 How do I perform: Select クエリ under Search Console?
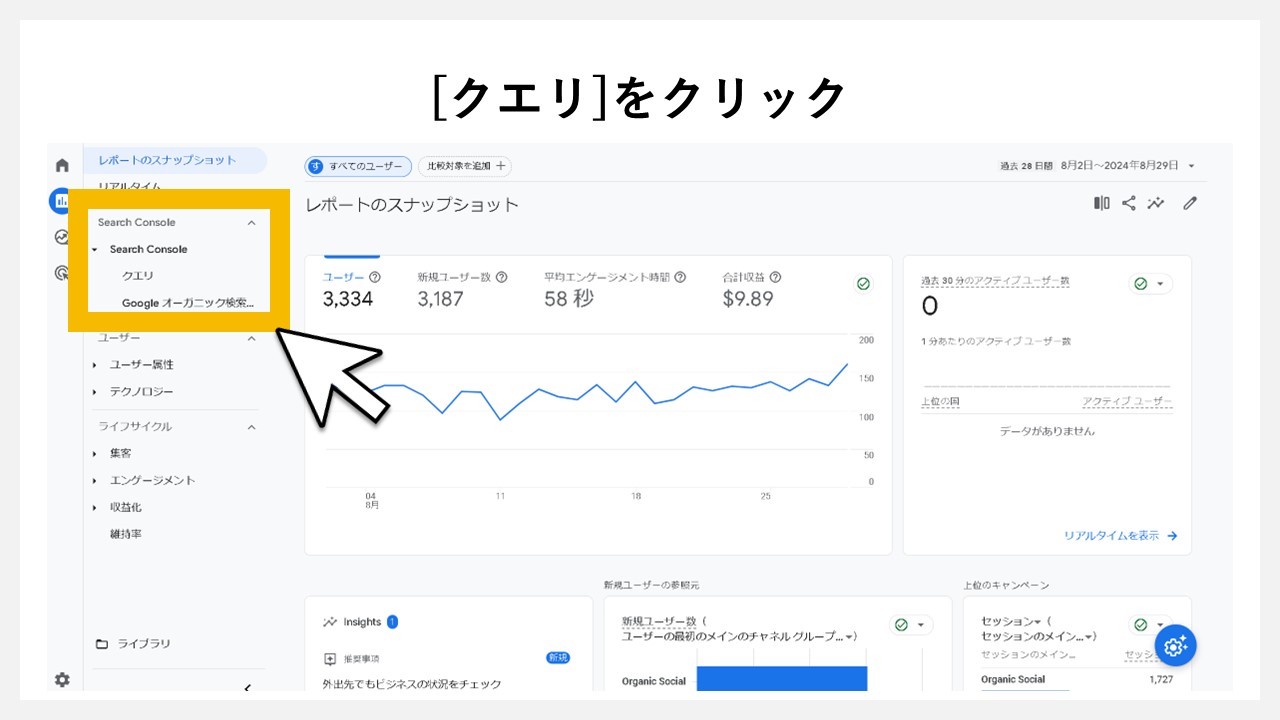pyautogui.click(x=137, y=276)
